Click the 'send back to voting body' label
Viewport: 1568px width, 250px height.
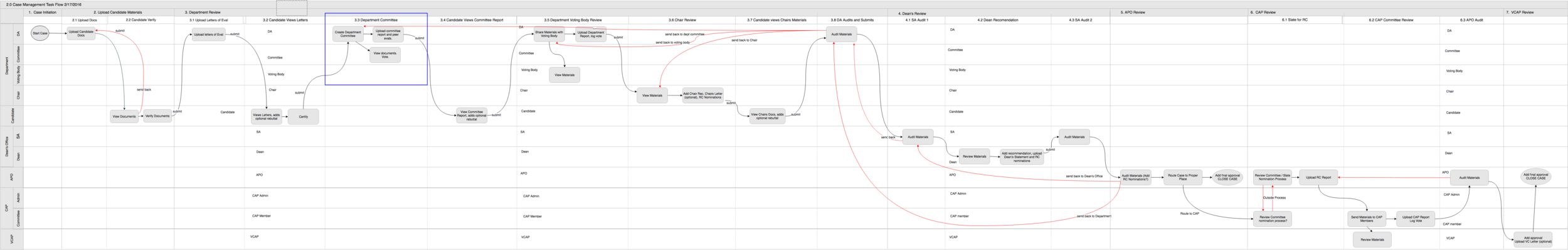[672, 42]
